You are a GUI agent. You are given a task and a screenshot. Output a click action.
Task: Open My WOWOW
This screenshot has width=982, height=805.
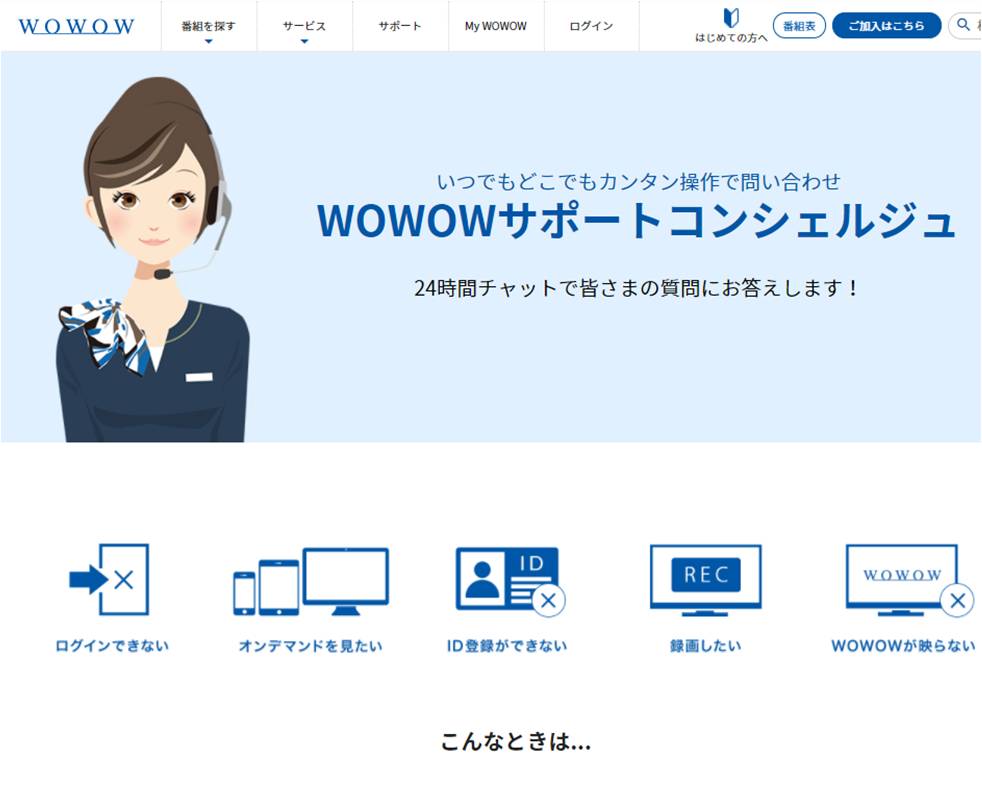pos(496,26)
